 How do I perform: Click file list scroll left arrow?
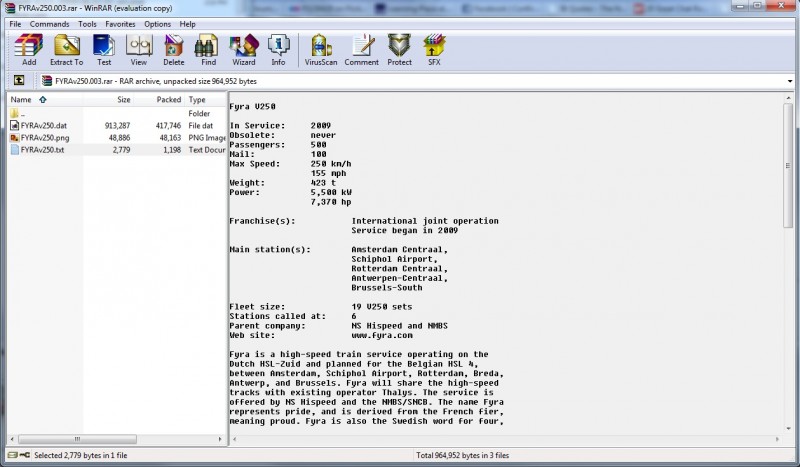tap(12, 439)
